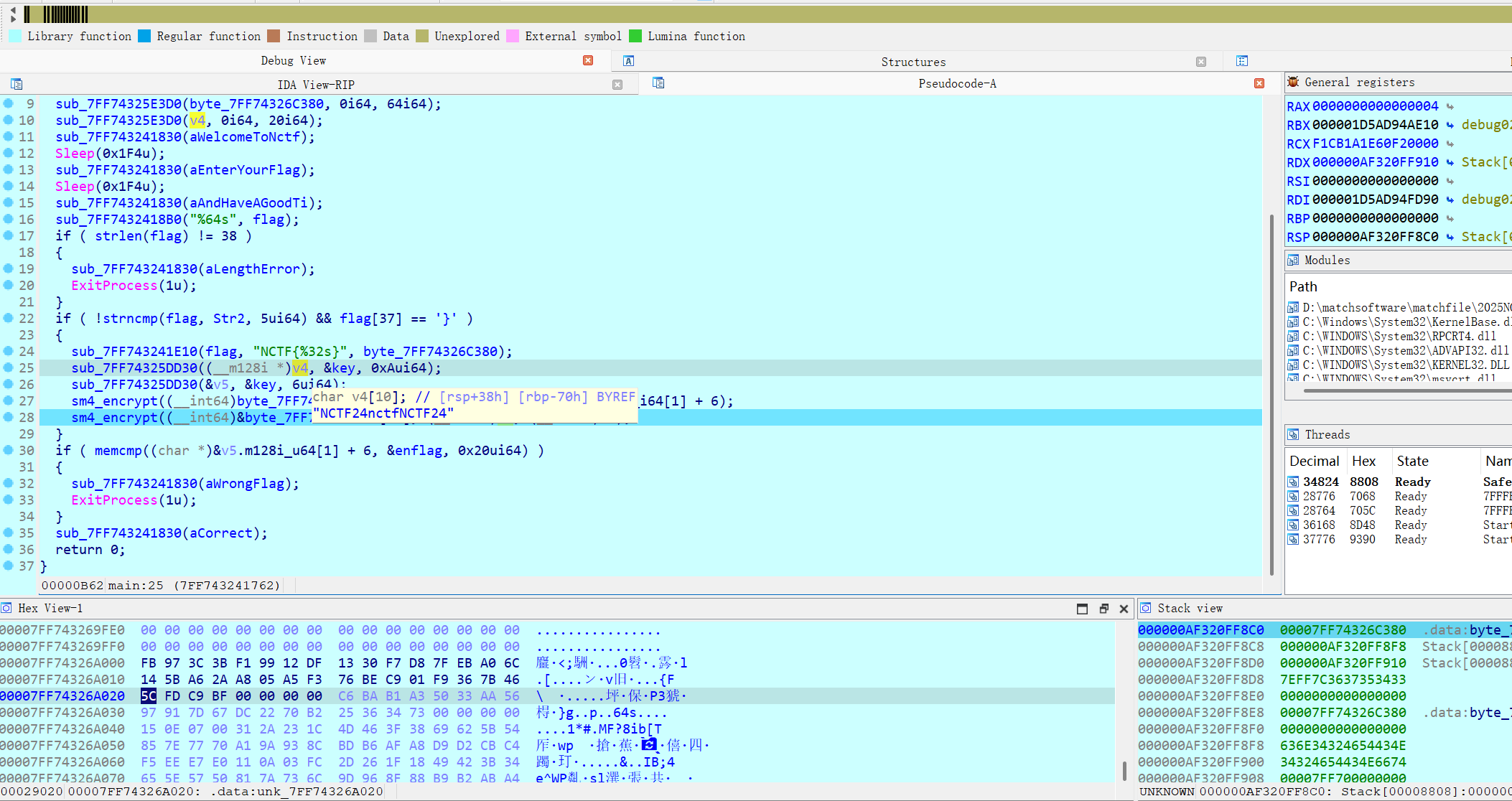Switch to the Structures tab
1512x801 pixels.
click(913, 62)
